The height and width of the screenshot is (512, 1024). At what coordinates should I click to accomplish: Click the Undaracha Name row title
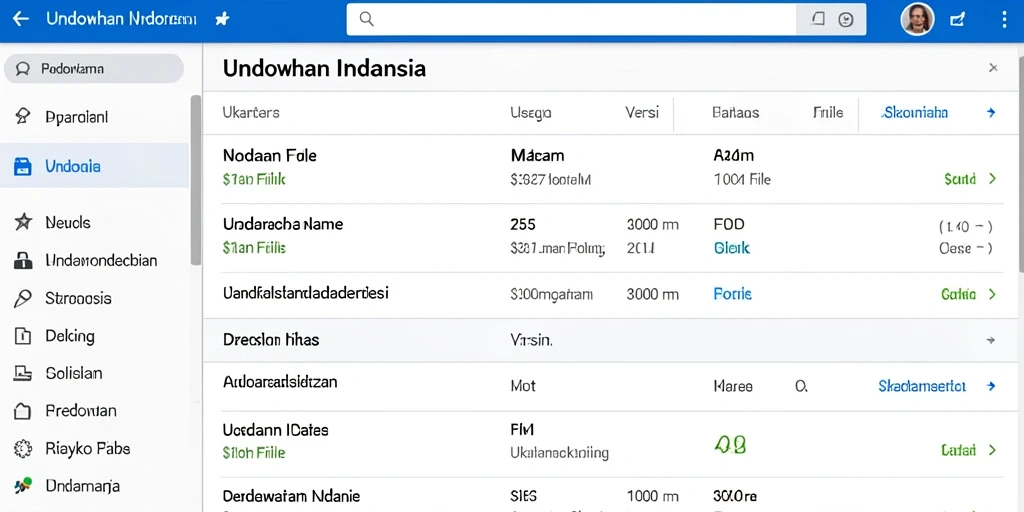pos(283,225)
